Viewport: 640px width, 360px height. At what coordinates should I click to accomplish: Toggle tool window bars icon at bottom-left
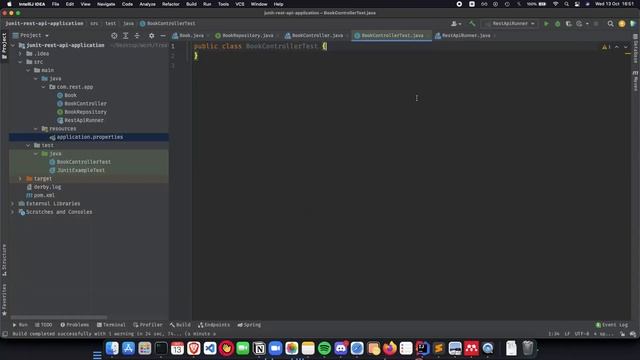5,334
